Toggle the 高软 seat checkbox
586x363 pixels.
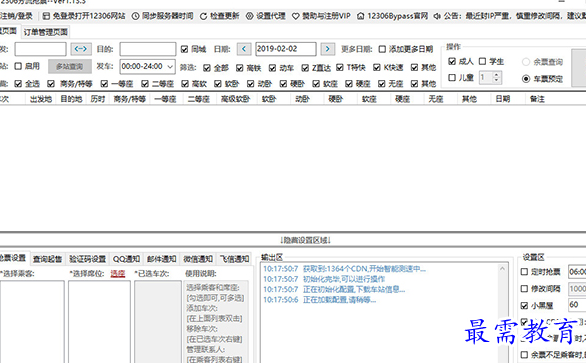point(185,84)
